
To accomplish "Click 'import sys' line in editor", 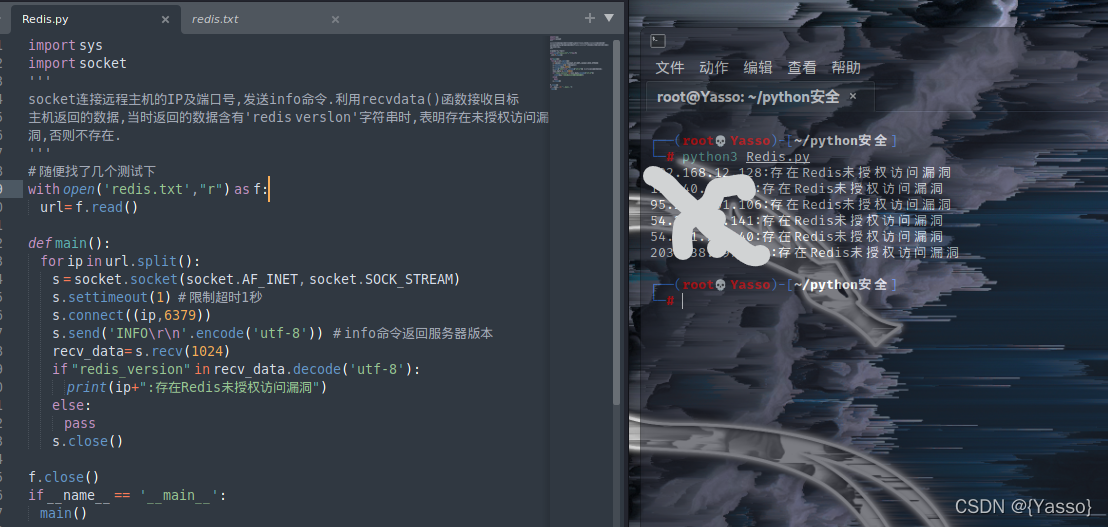I will (65, 45).
